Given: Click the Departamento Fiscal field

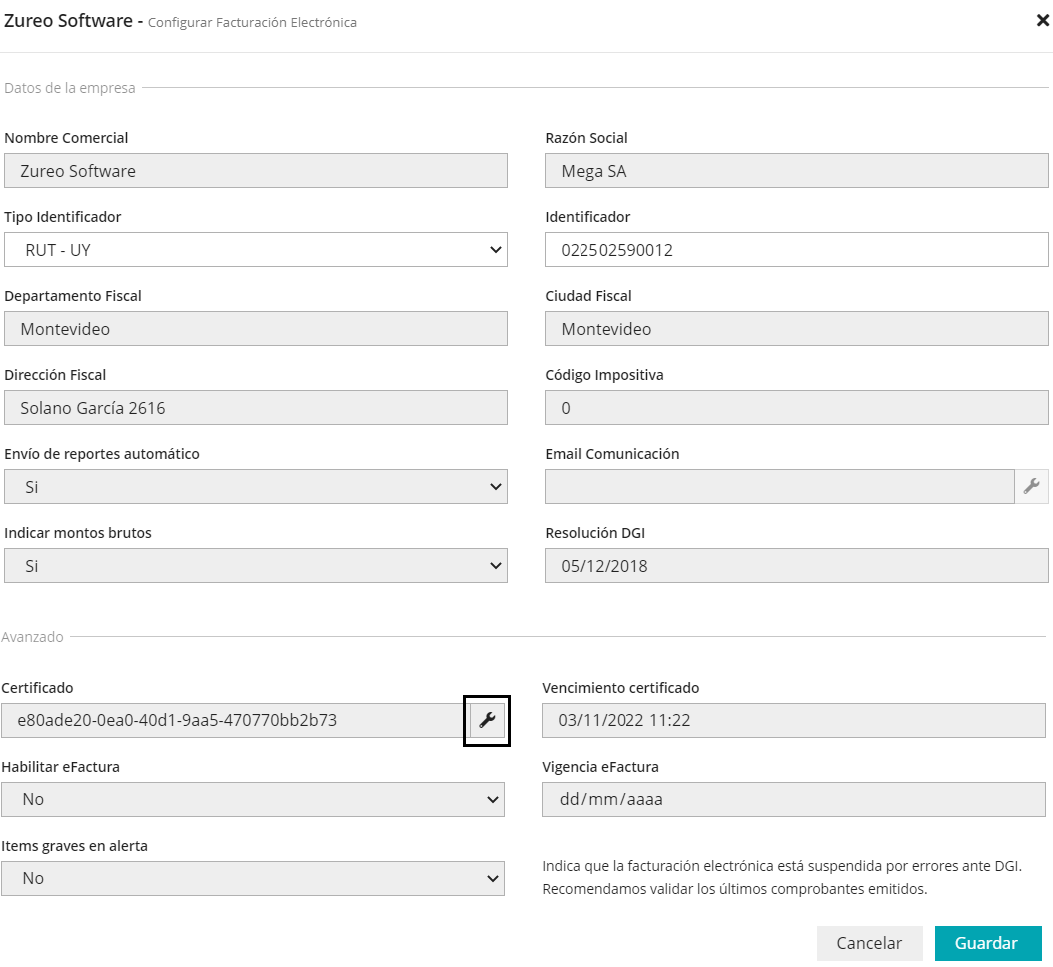Looking at the screenshot, I should point(256,329).
